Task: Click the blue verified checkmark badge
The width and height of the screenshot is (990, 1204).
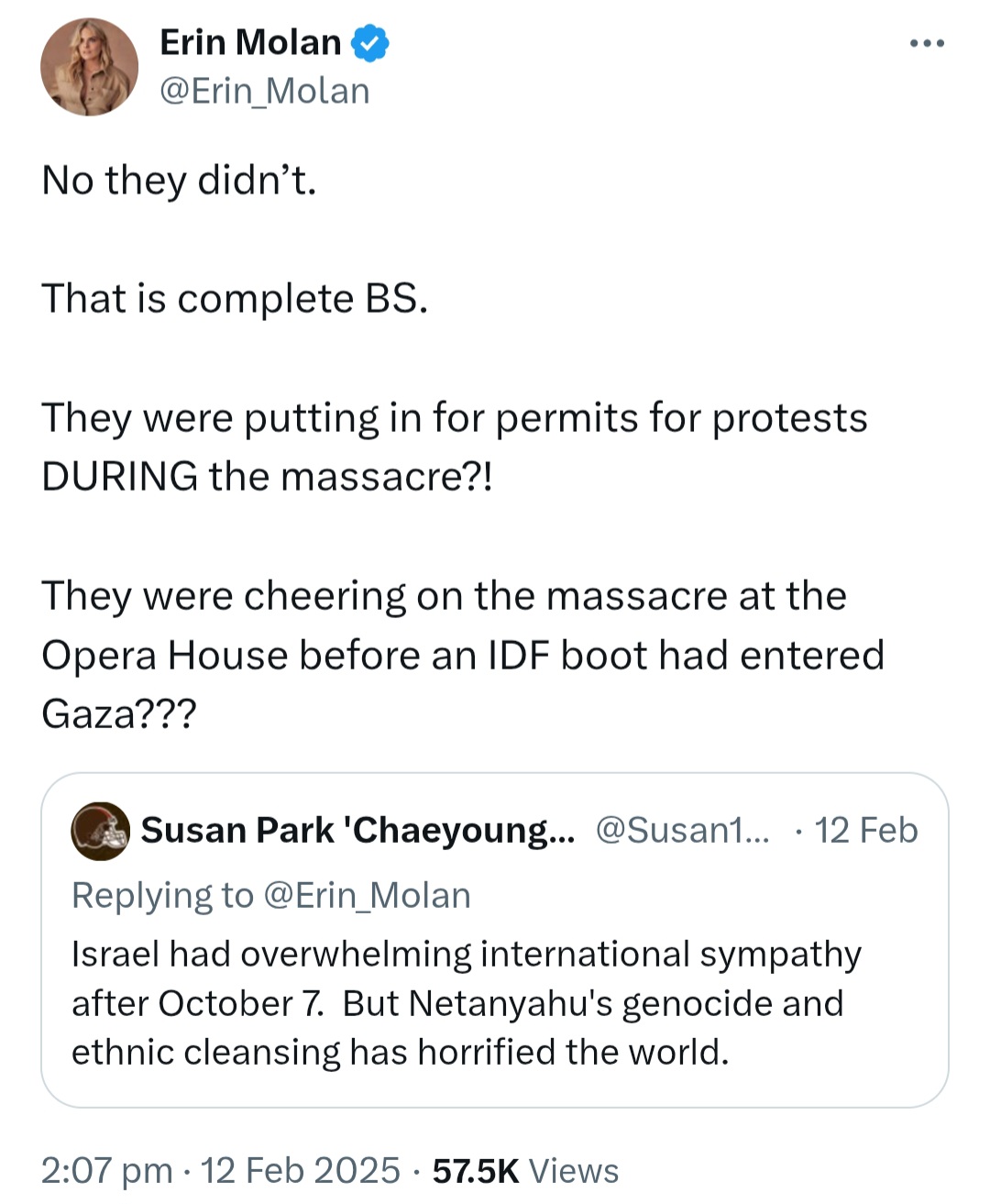Action: click(369, 43)
